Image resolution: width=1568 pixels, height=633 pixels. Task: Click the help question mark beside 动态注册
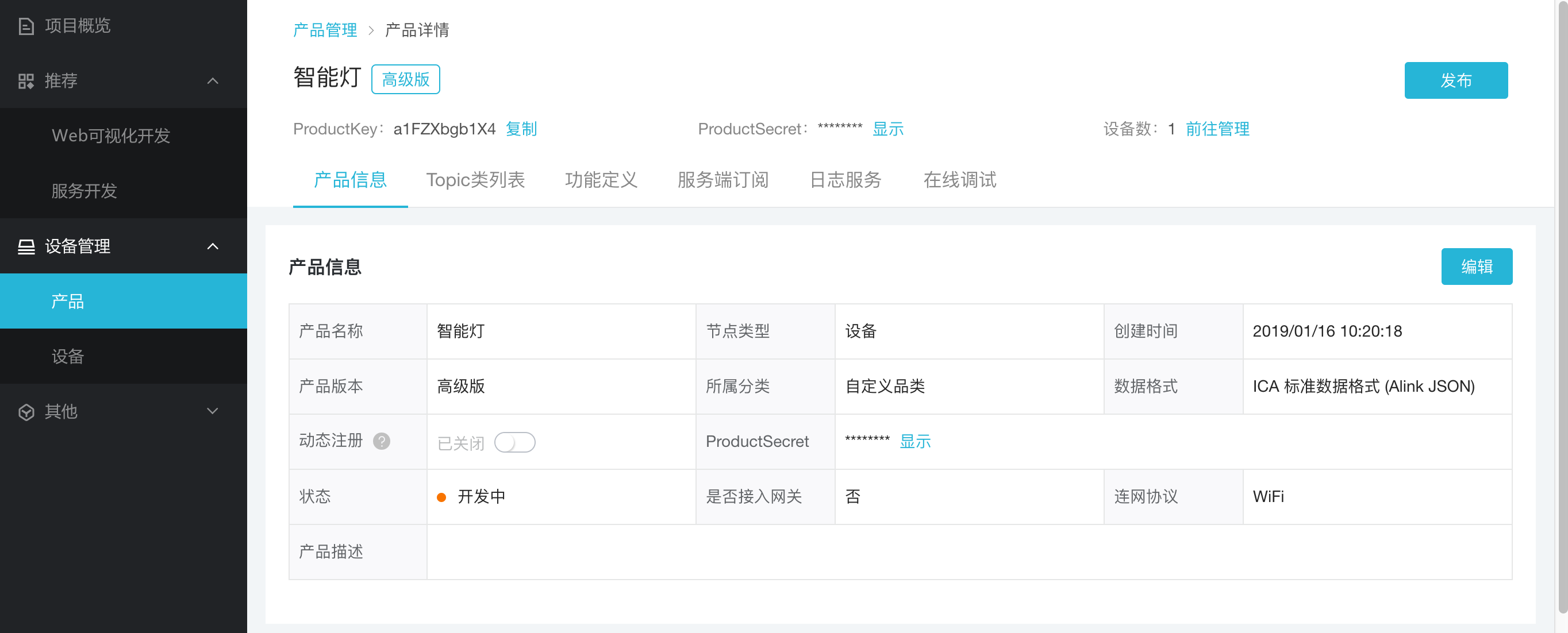click(x=382, y=441)
